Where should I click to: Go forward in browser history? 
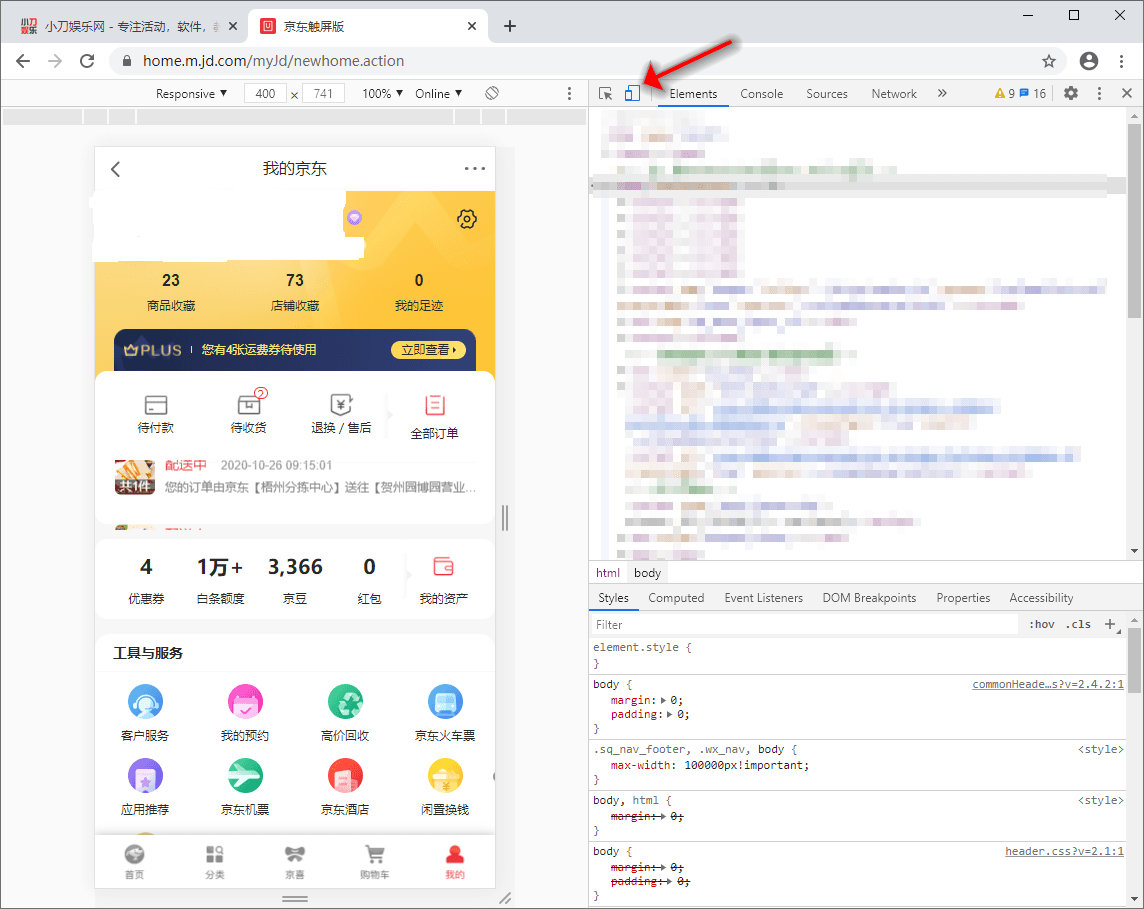55,61
